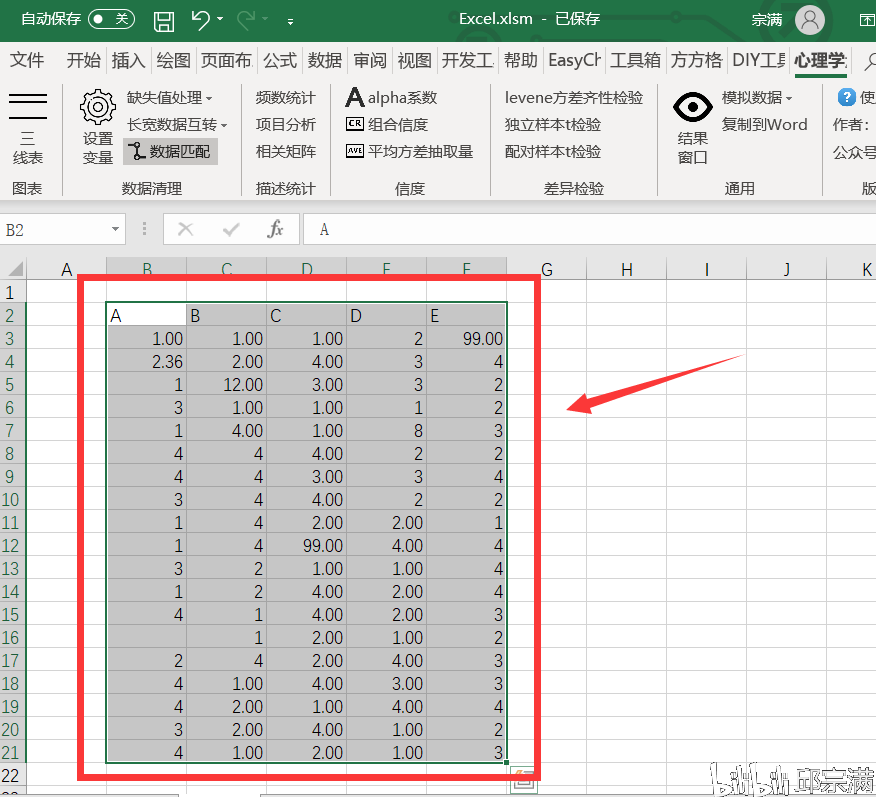Click the Save floppy disk icon
Screen dimensions: 876x797
pyautogui.click(x=164, y=21)
